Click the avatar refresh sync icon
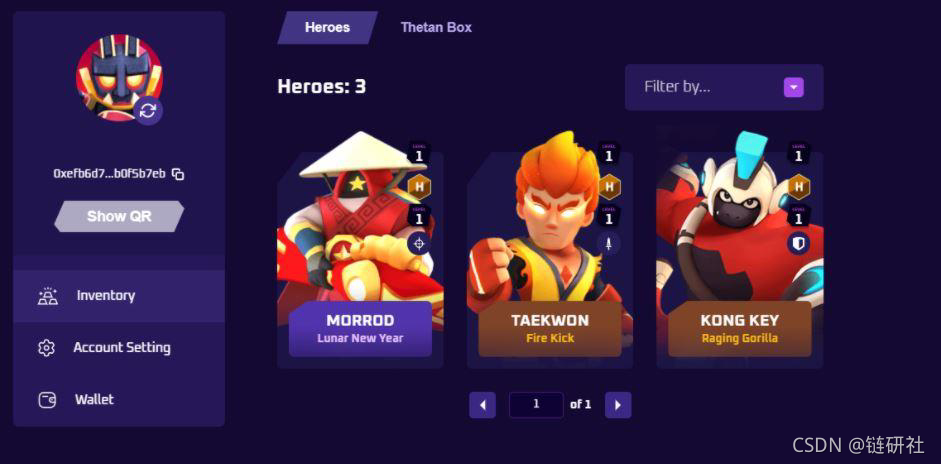 click(x=148, y=110)
